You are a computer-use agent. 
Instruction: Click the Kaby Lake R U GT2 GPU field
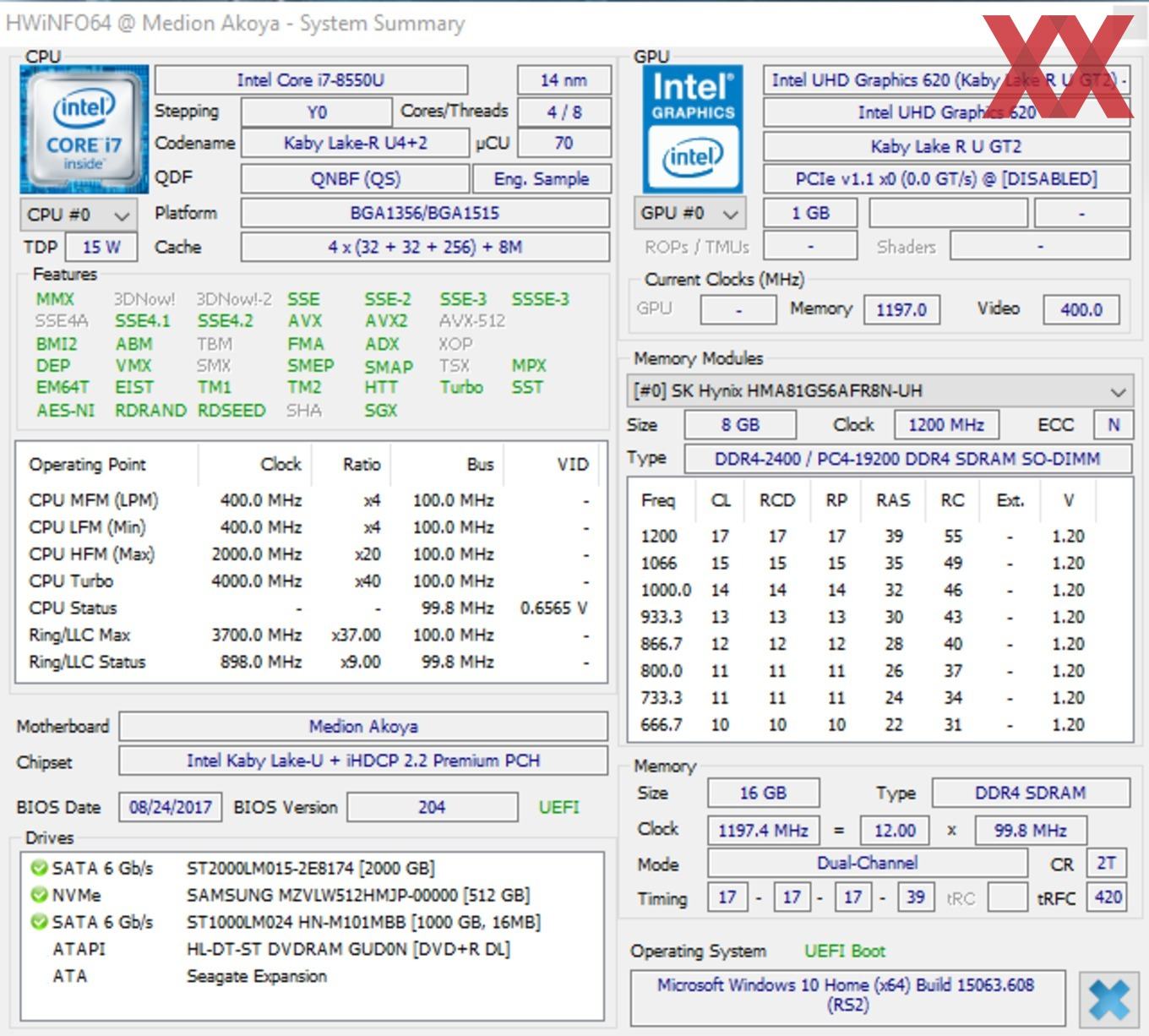point(946,146)
